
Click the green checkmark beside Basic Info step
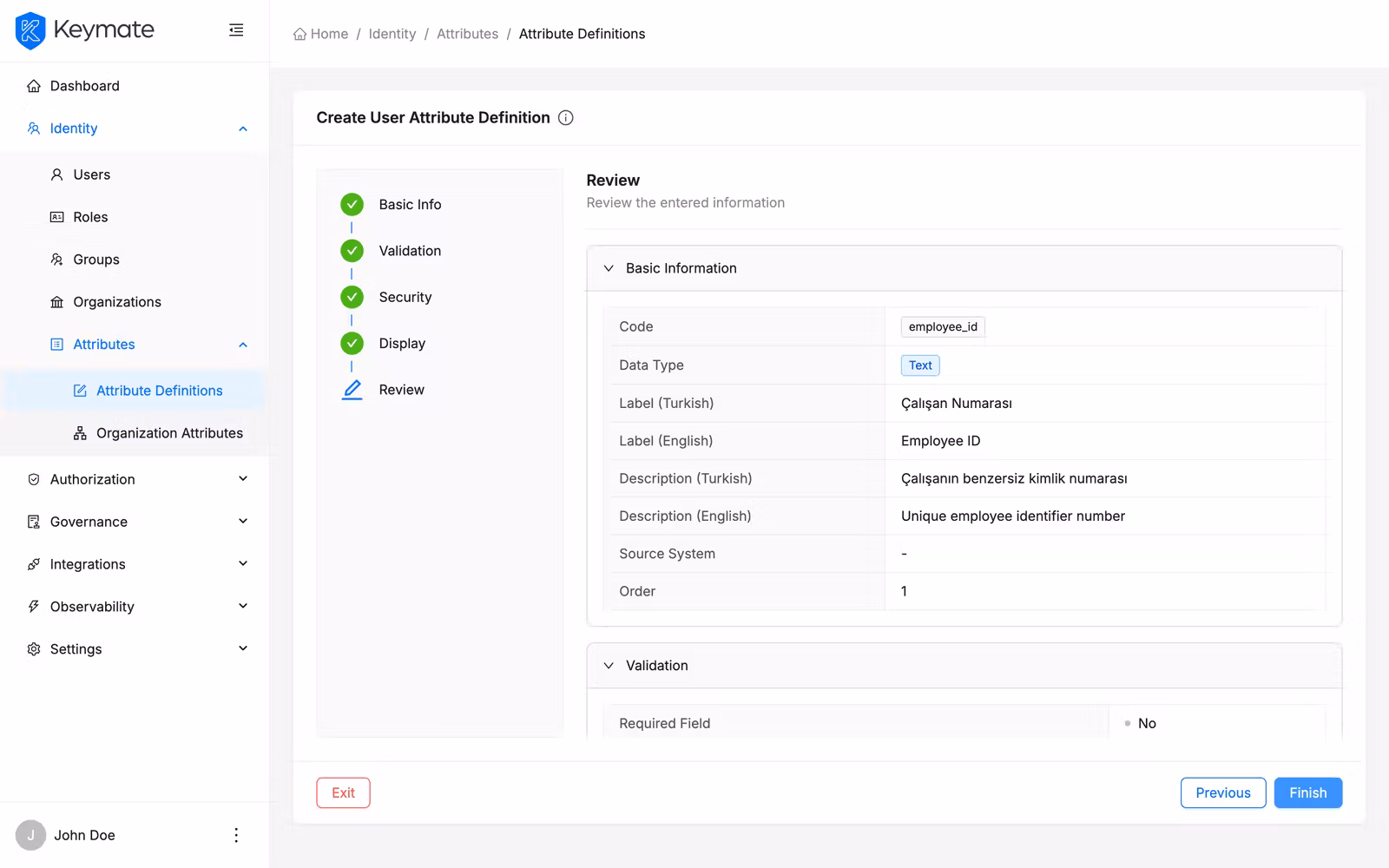pyautogui.click(x=352, y=204)
